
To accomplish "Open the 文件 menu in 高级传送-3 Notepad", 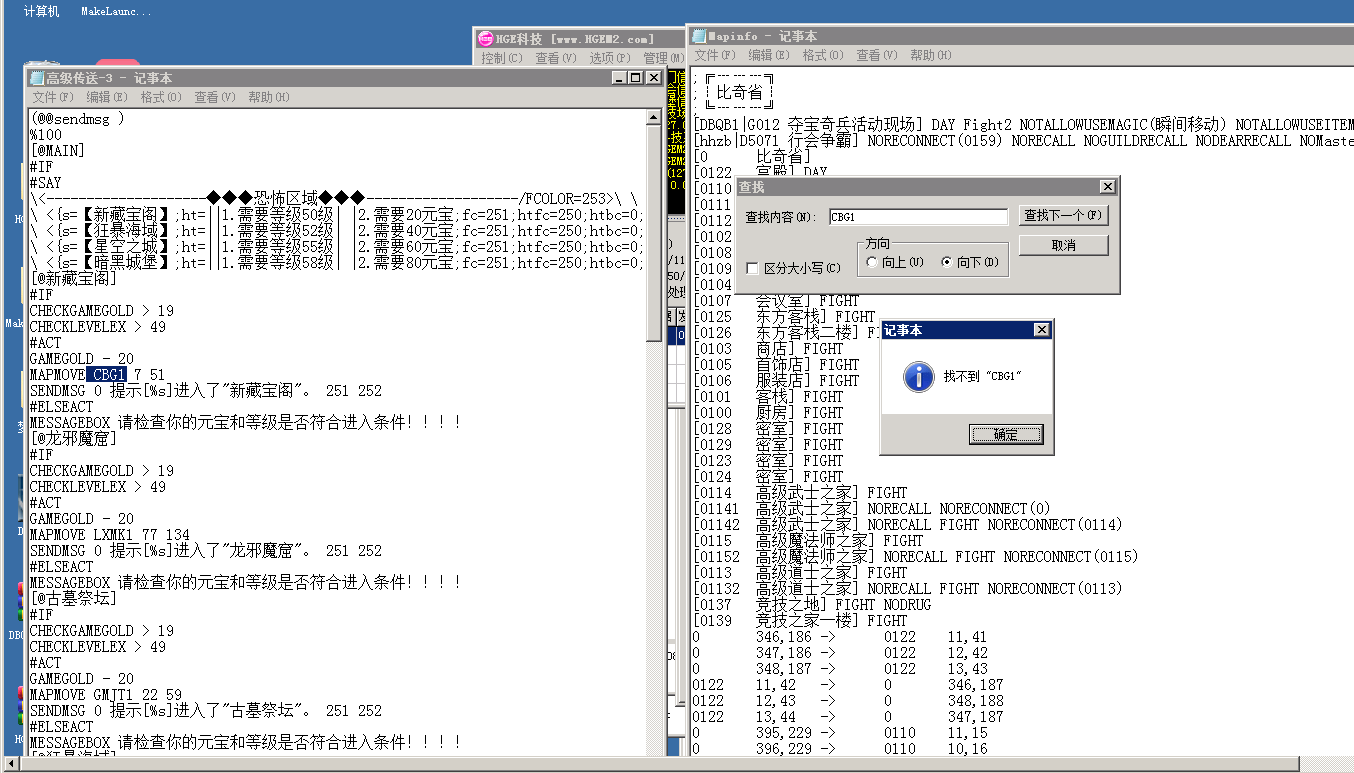I will (x=53, y=97).
